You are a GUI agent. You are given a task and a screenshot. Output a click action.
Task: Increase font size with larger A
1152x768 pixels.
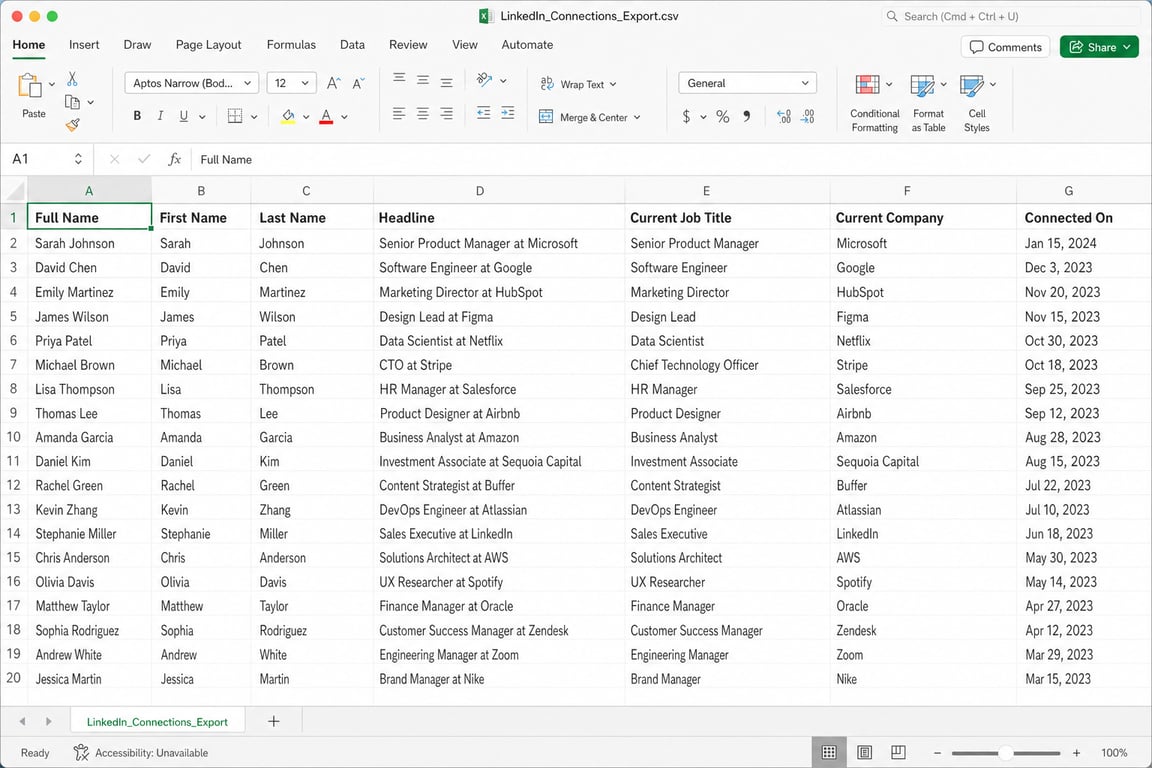tap(334, 83)
